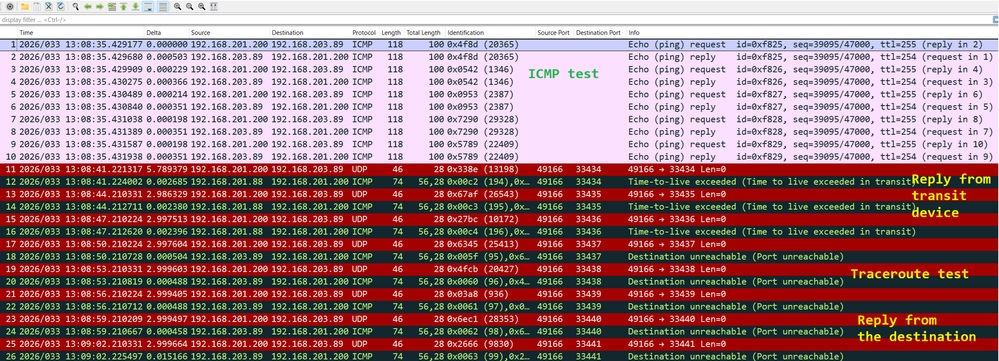The height and width of the screenshot is (361, 999).
Task: Select packet 20 with destination port 33438
Action: (500, 281)
